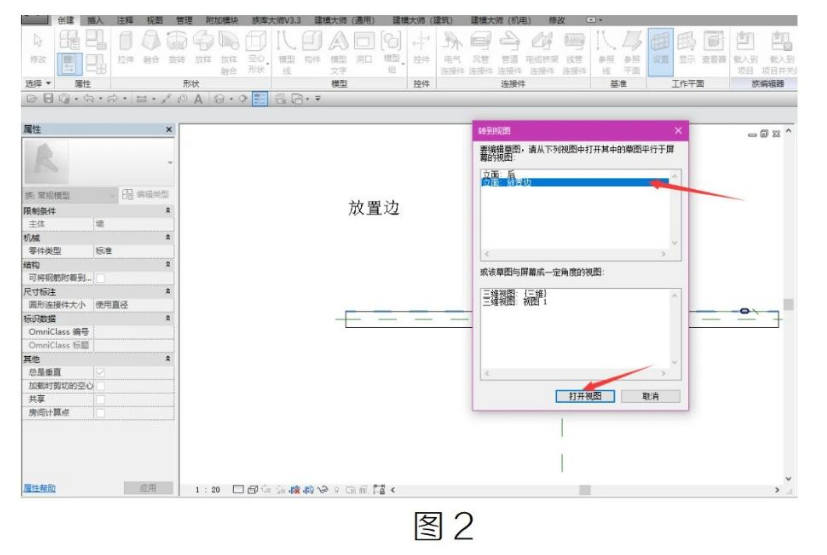Add a 电缆桥架连接件 cable tray connector
The image size is (827, 555).
542,52
